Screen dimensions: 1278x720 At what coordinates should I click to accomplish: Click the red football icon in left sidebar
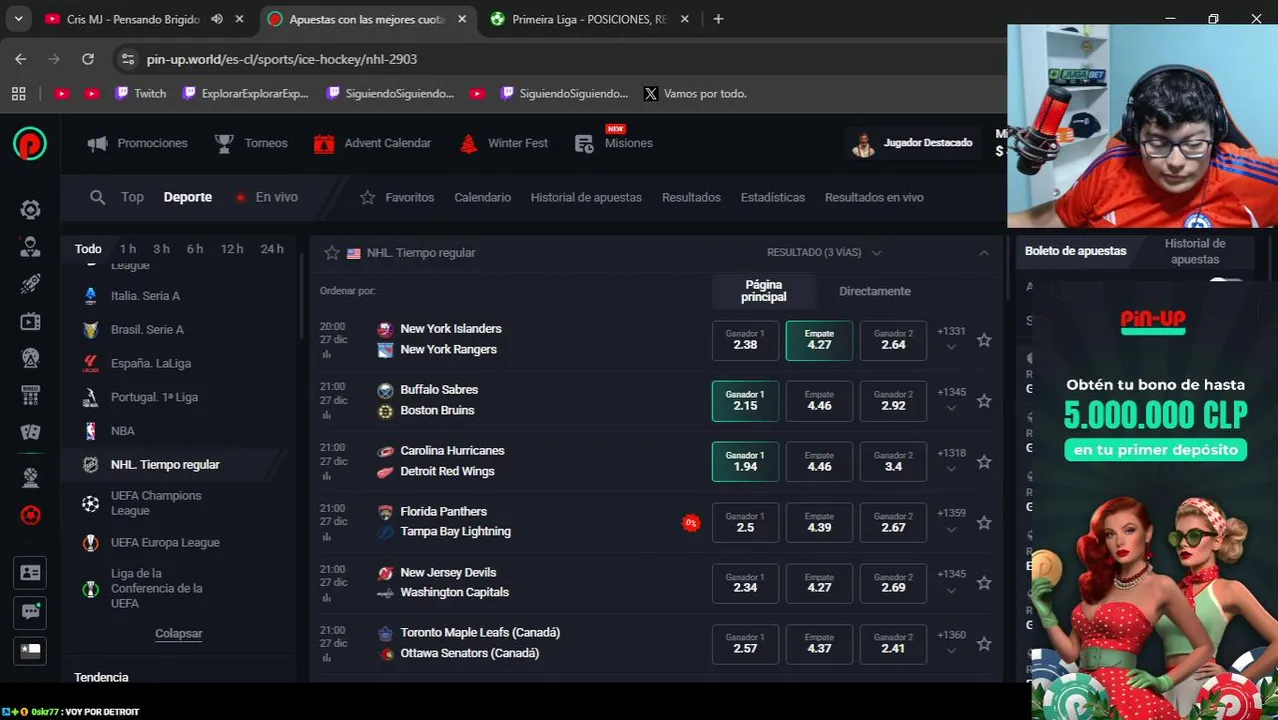(x=30, y=515)
